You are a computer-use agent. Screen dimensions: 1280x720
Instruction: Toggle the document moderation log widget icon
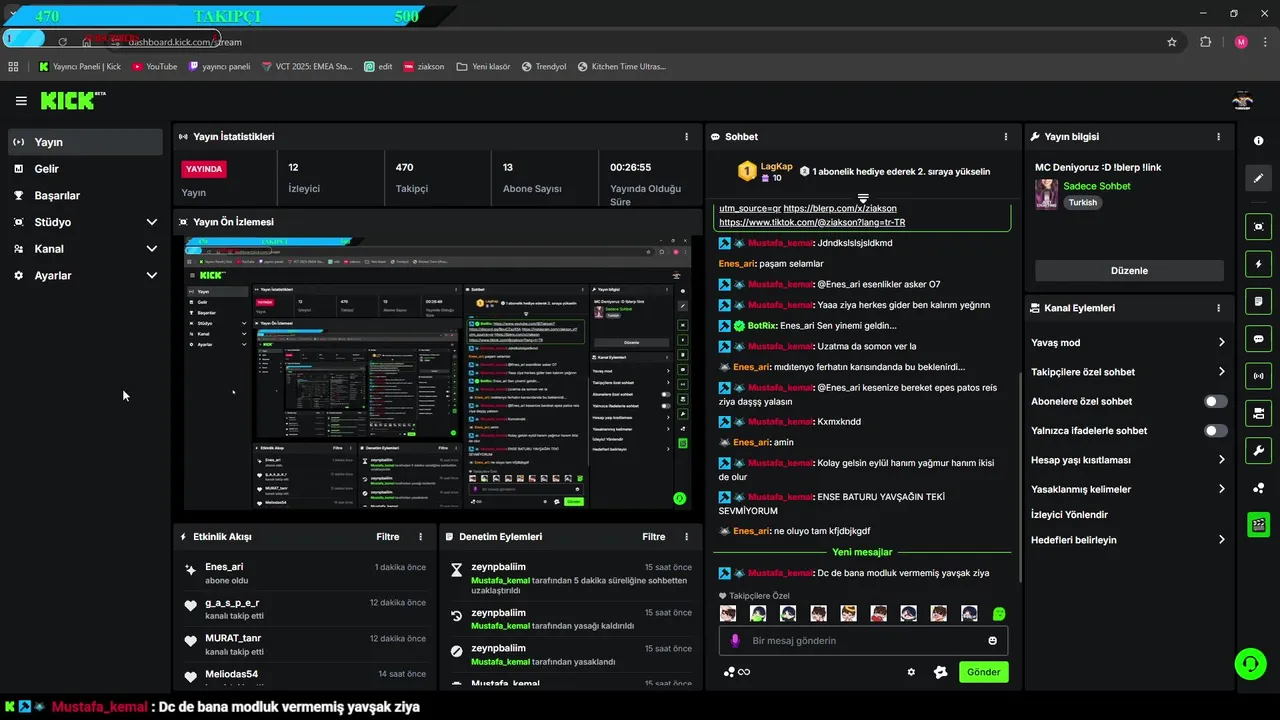tap(1259, 301)
